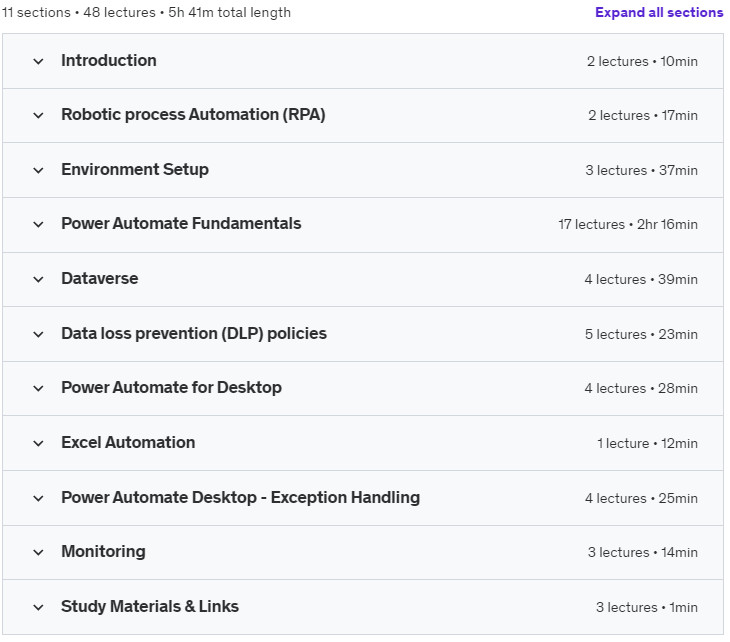730x642 pixels.
Task: Click '2 lectures • 17min' text
Action: point(643,115)
